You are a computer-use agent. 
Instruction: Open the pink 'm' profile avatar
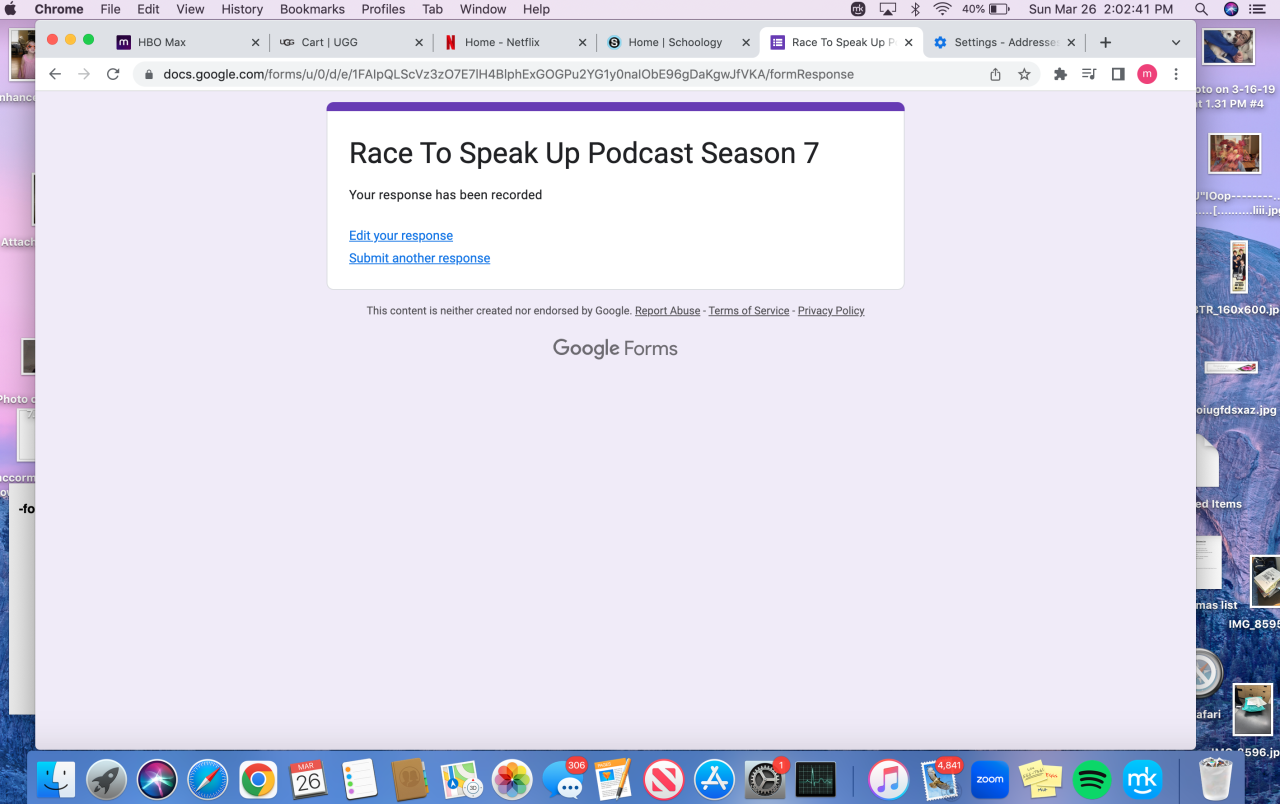[1147, 74]
